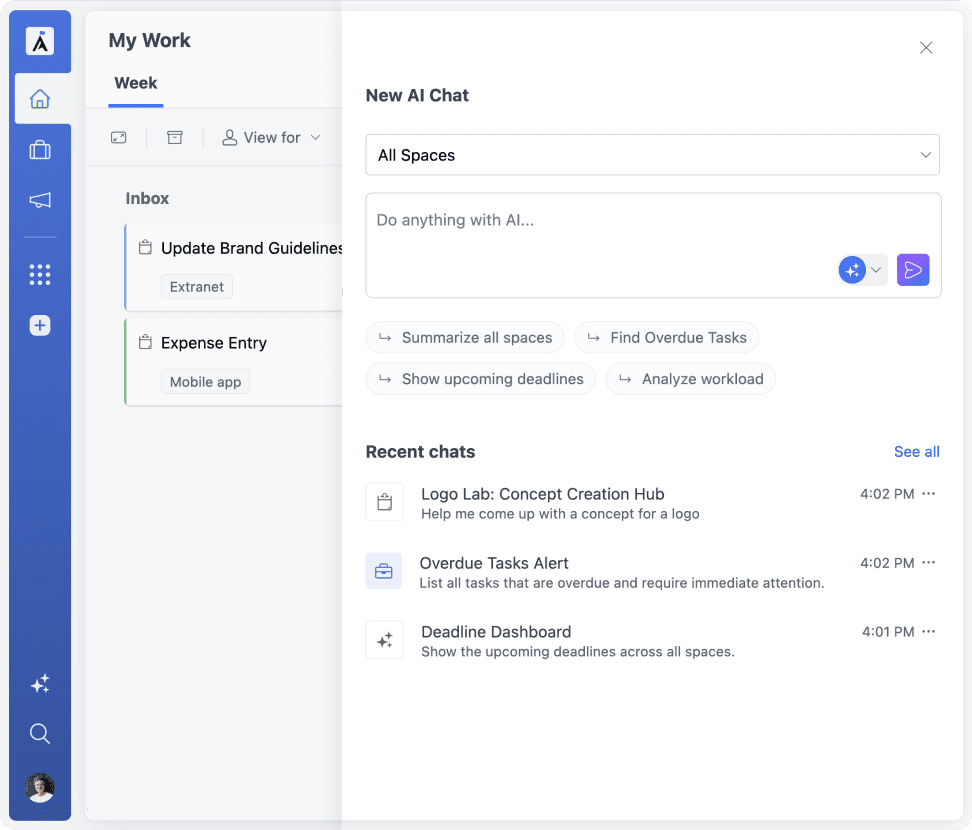Open the search magnifier icon

(x=40, y=733)
